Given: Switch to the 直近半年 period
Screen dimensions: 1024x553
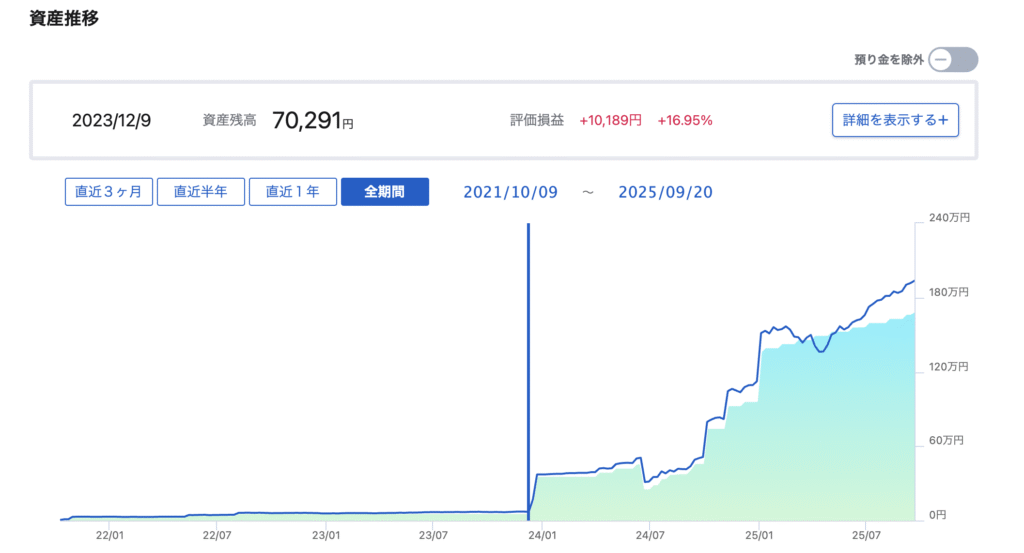Looking at the screenshot, I should click(201, 192).
